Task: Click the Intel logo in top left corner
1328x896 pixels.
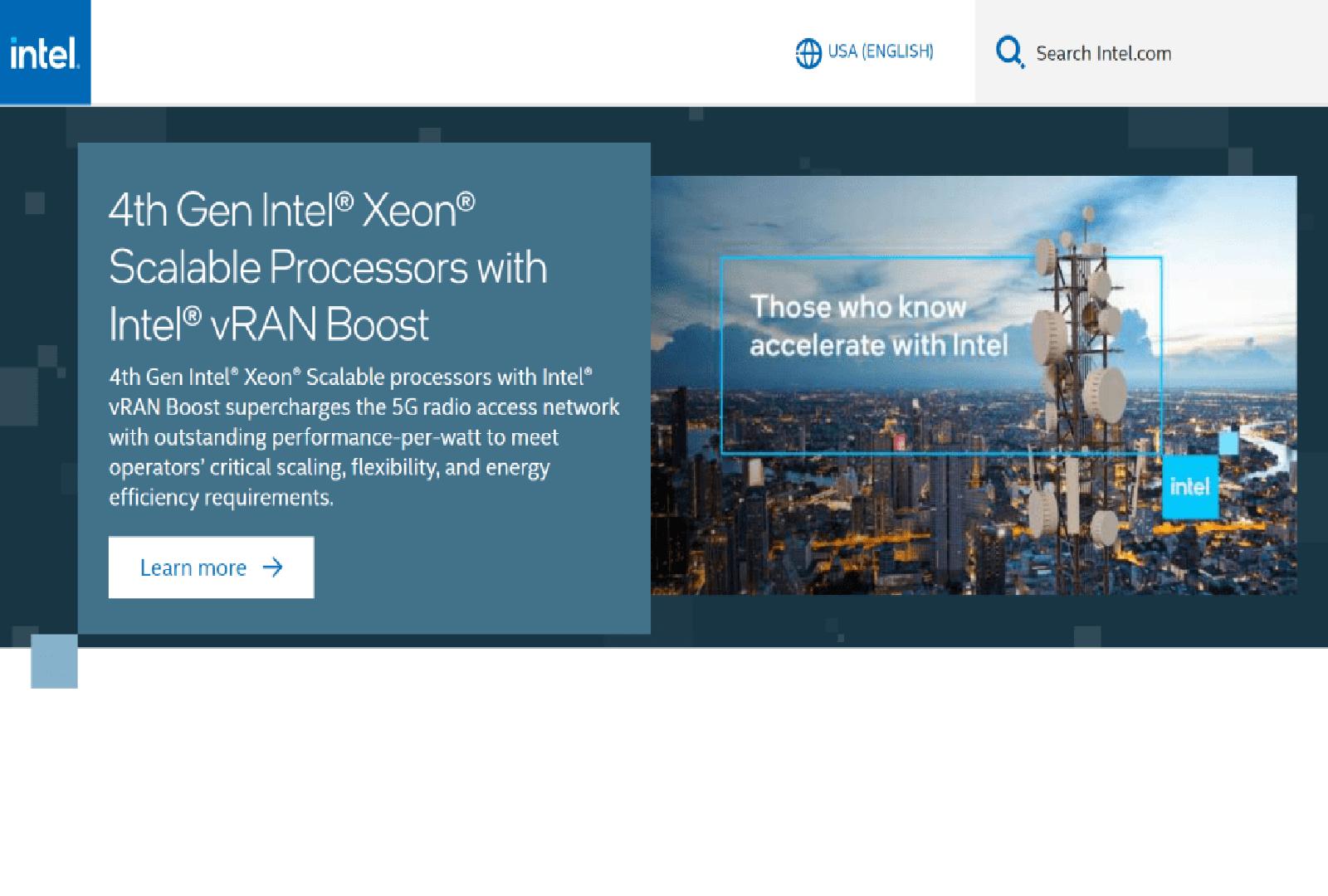Action: coord(46,51)
